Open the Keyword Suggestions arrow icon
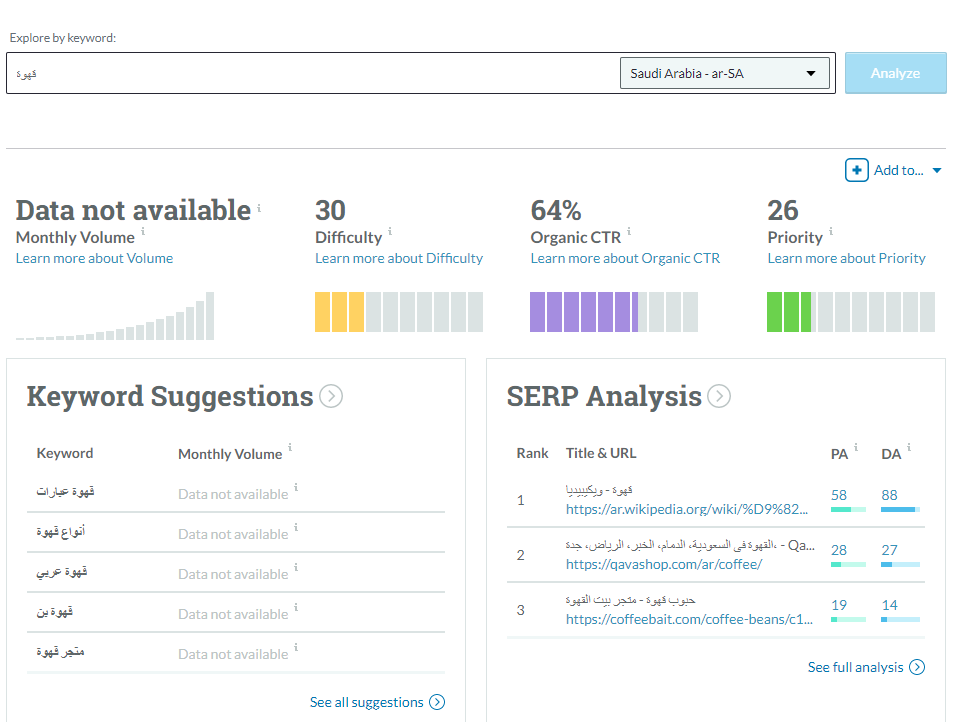This screenshot has width=972, height=722. pos(331,397)
